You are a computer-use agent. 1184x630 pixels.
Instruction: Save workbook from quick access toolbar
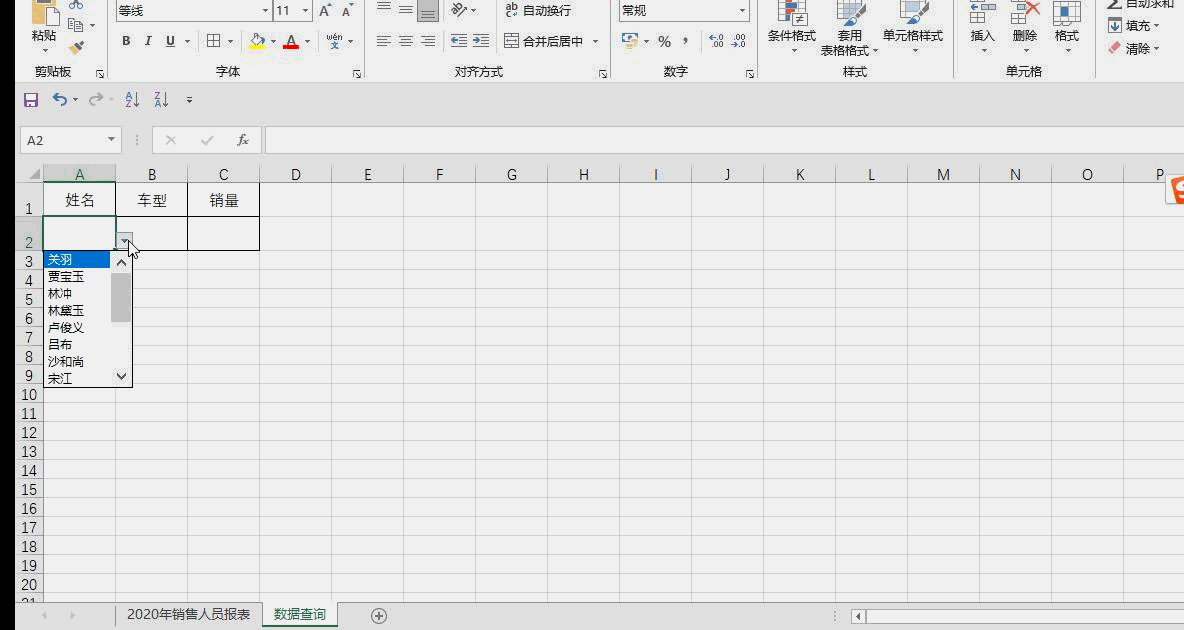pyautogui.click(x=31, y=100)
